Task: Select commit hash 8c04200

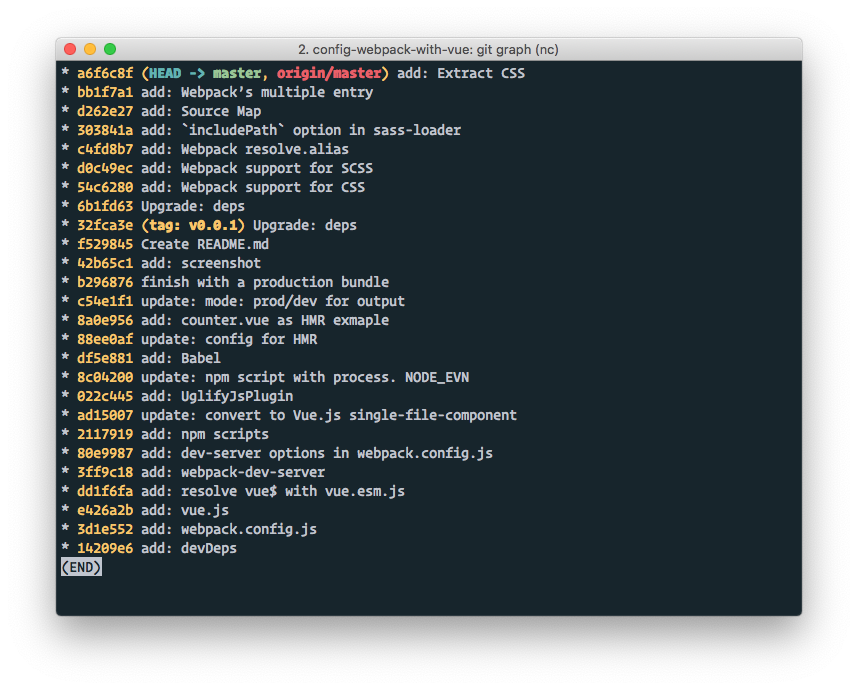Action: coord(105,378)
